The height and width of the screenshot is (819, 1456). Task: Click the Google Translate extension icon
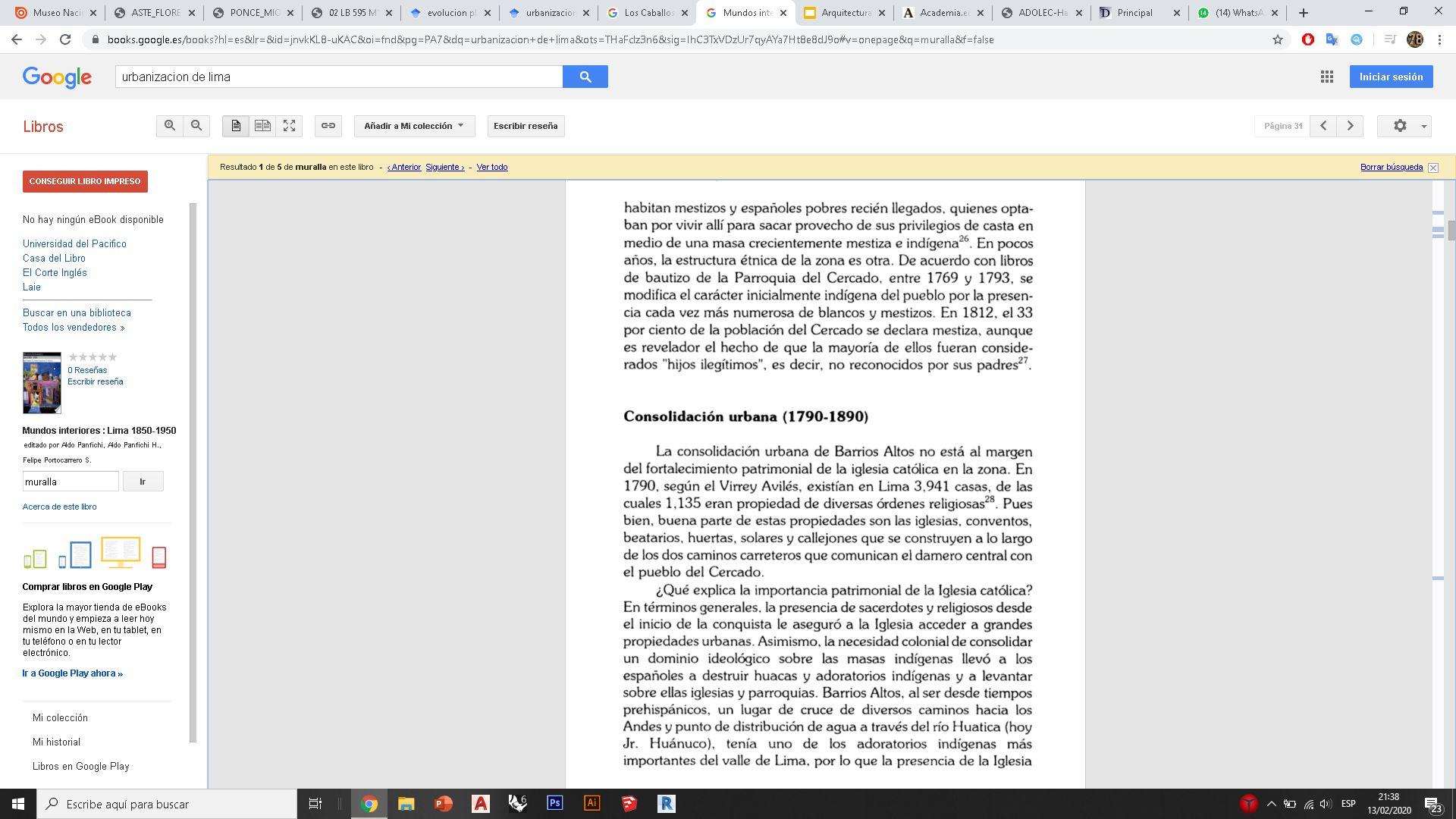tap(1332, 39)
